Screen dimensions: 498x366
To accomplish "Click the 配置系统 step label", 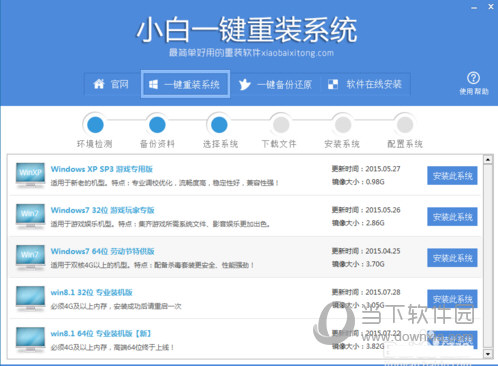I will [x=405, y=144].
